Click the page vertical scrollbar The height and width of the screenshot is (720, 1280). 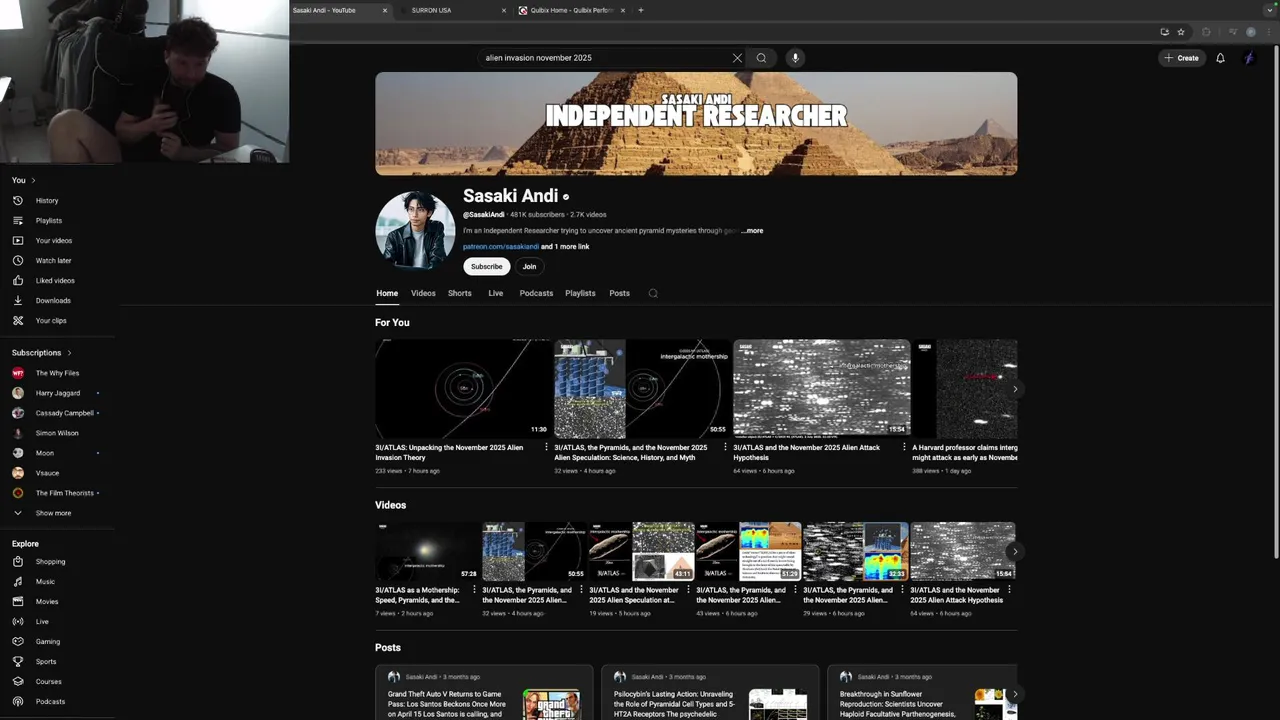coord(1275,300)
